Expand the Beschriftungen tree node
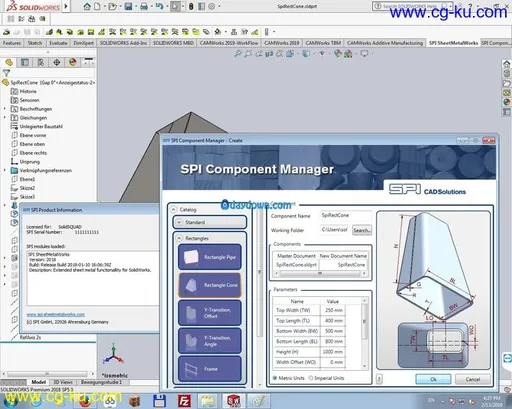This screenshot has width=512, height=409. (5, 109)
